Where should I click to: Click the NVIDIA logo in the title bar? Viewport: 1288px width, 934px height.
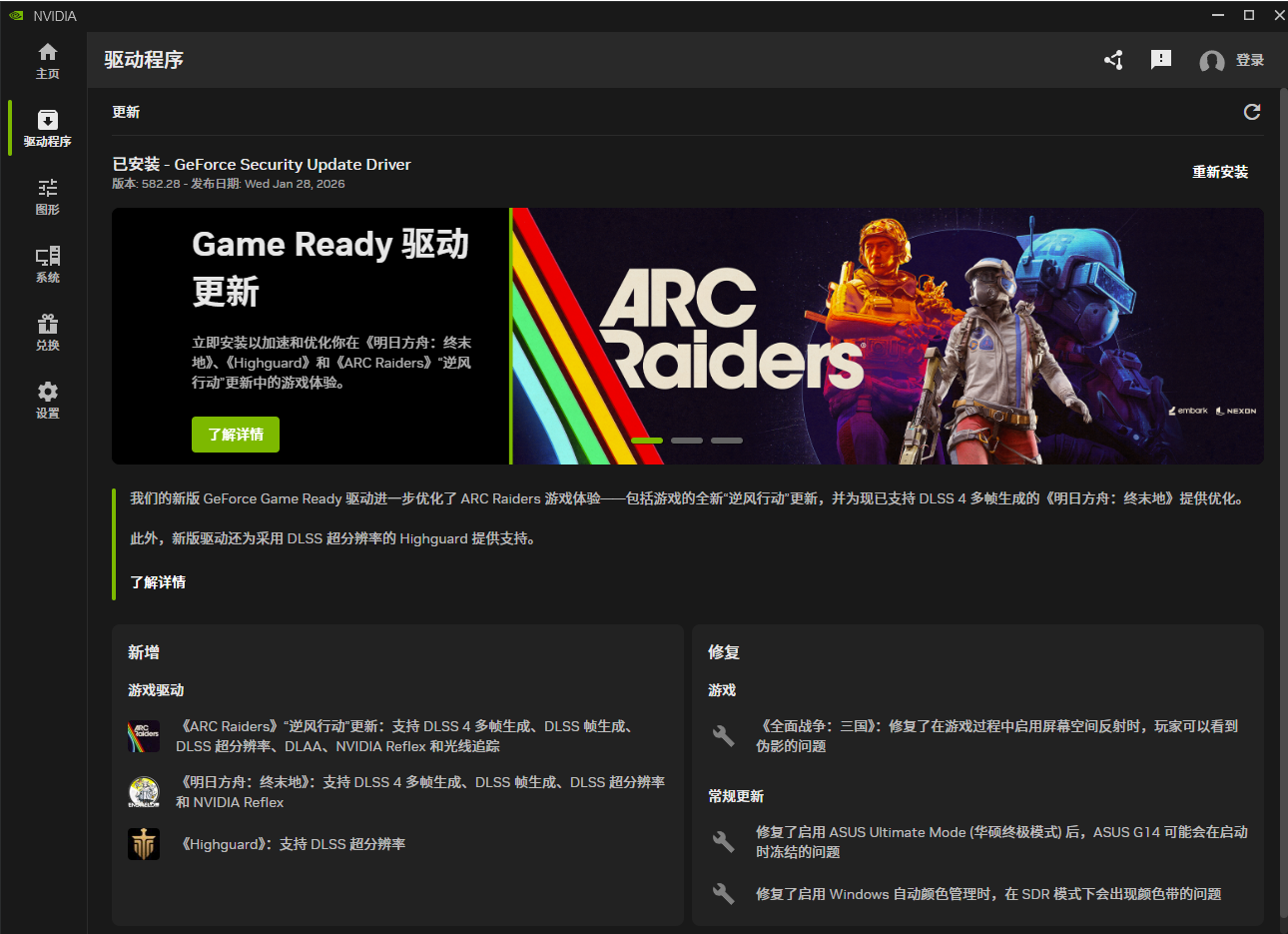click(x=16, y=15)
